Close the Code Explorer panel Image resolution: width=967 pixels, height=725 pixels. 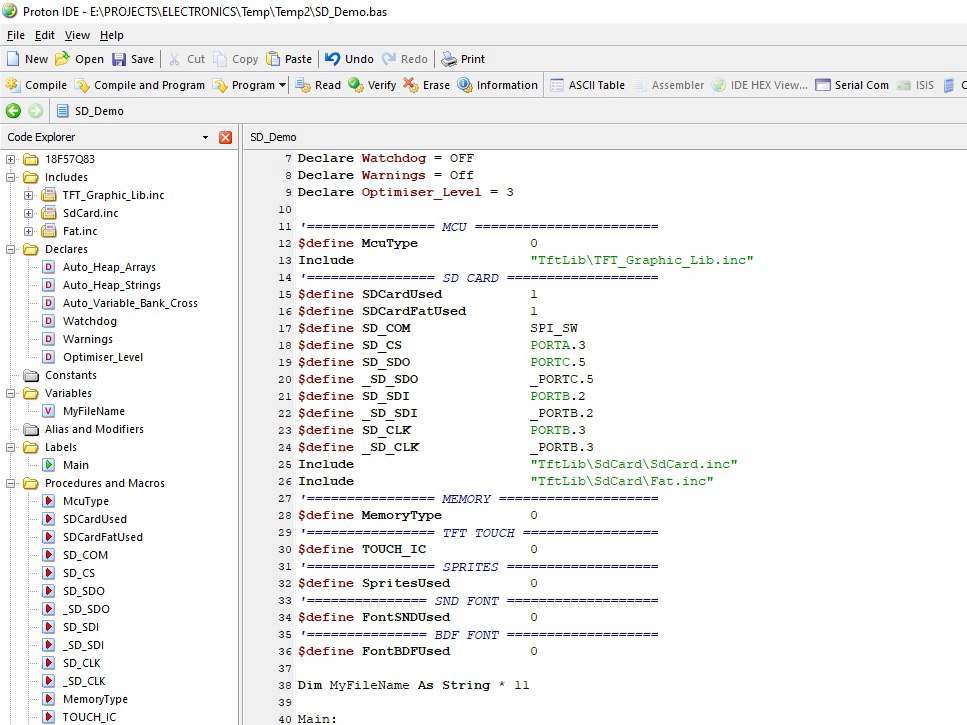[226, 137]
